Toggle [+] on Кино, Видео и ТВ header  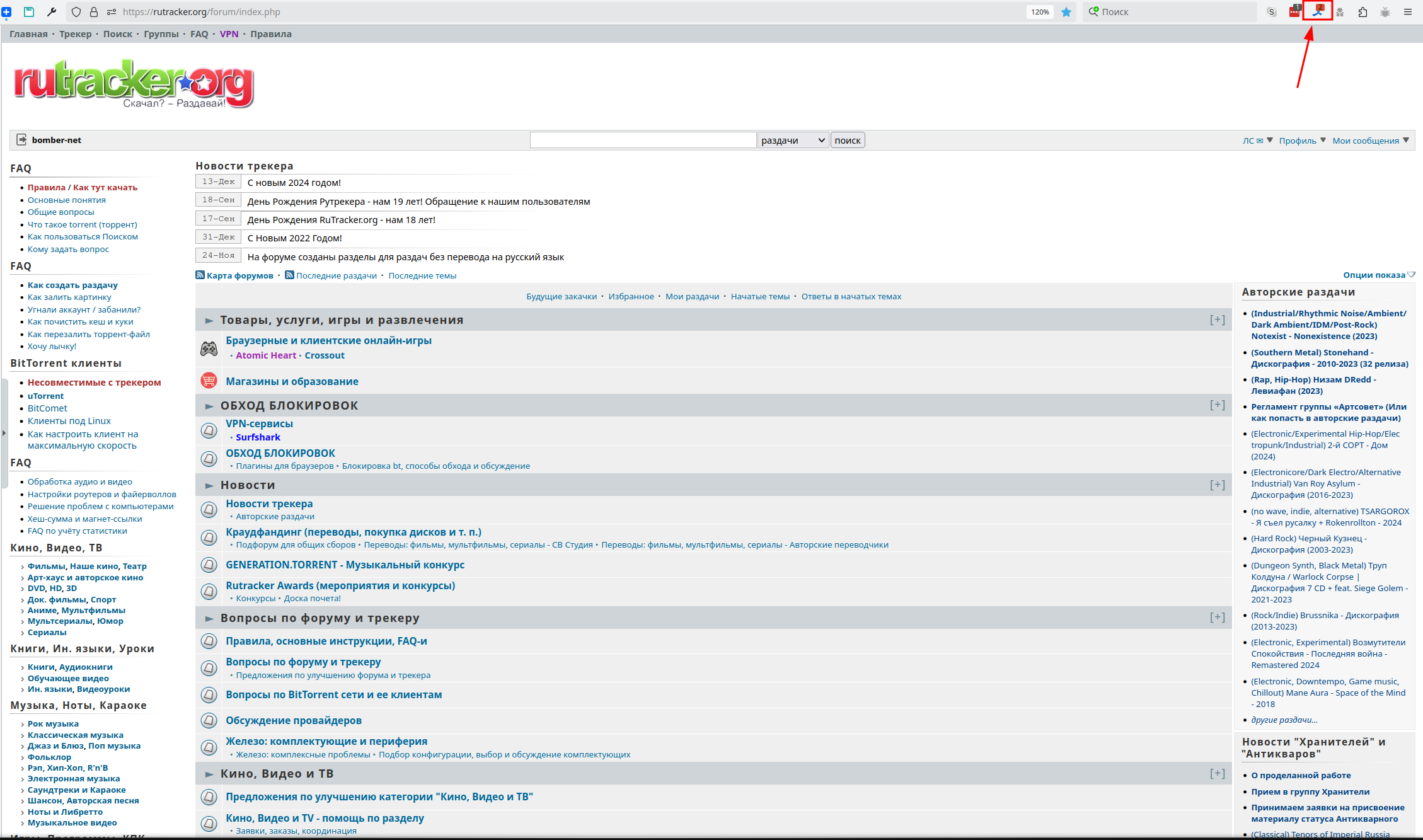pyautogui.click(x=1217, y=773)
